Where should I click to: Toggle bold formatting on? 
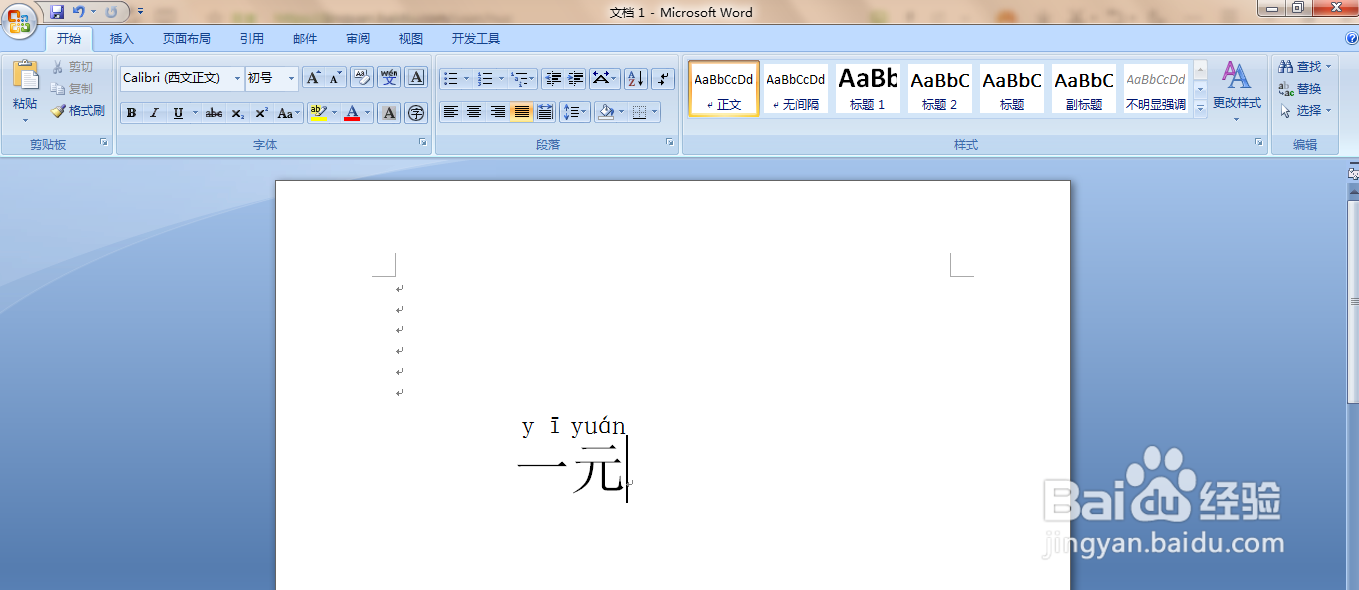131,113
